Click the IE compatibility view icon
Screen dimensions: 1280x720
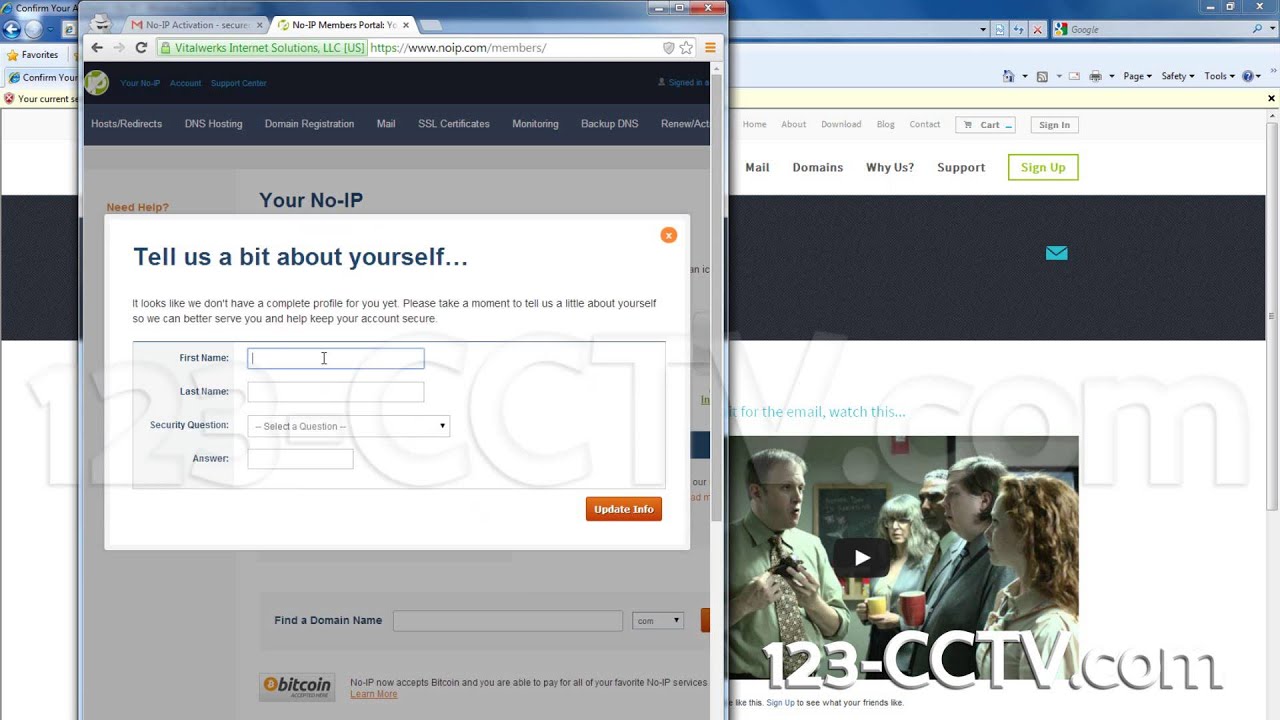(x=1000, y=30)
